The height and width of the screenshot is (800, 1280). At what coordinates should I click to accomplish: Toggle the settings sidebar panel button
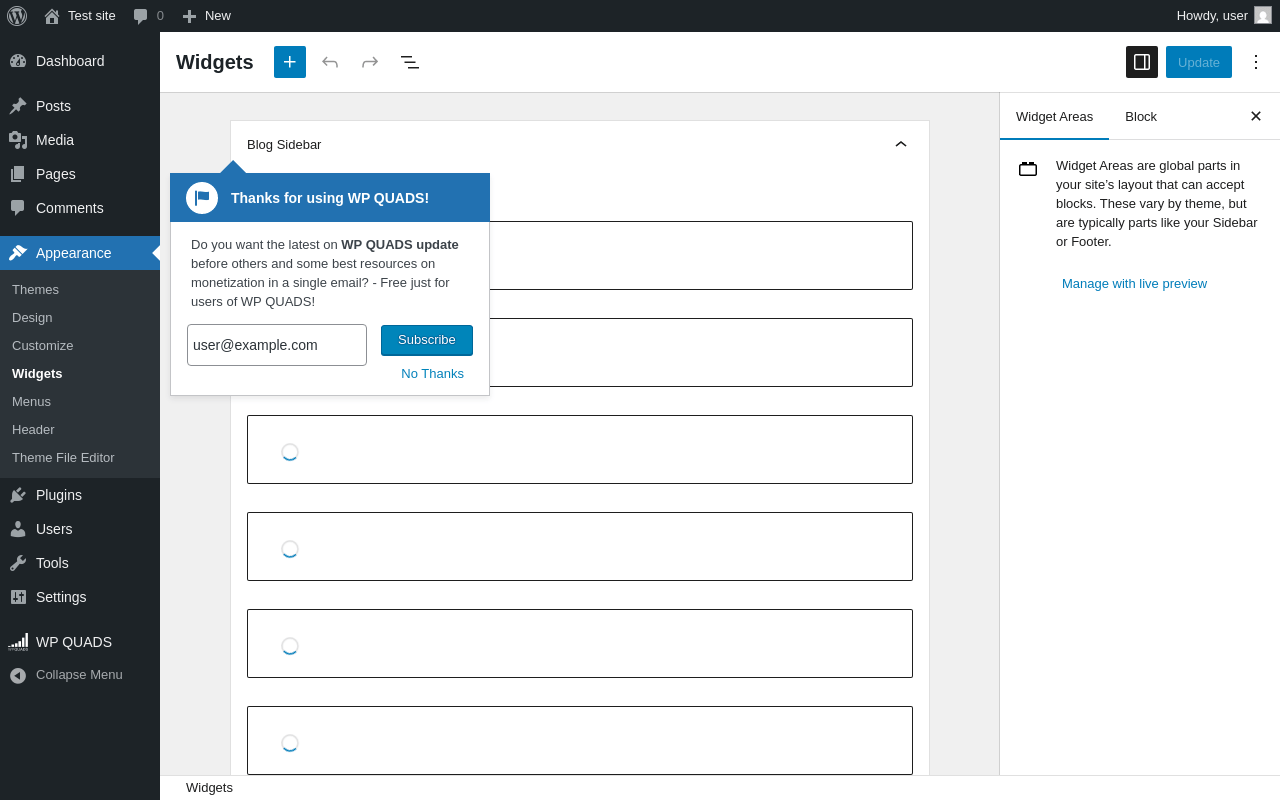click(1142, 62)
